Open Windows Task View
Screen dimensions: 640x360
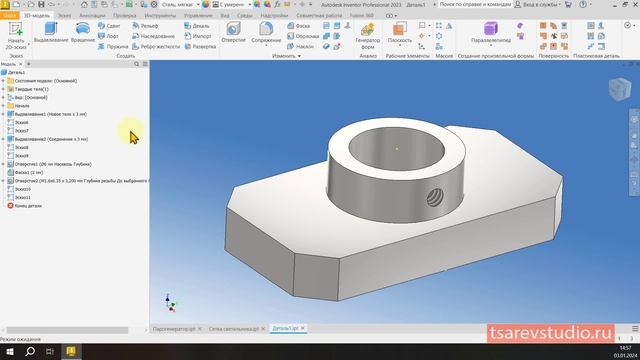(x=50, y=351)
